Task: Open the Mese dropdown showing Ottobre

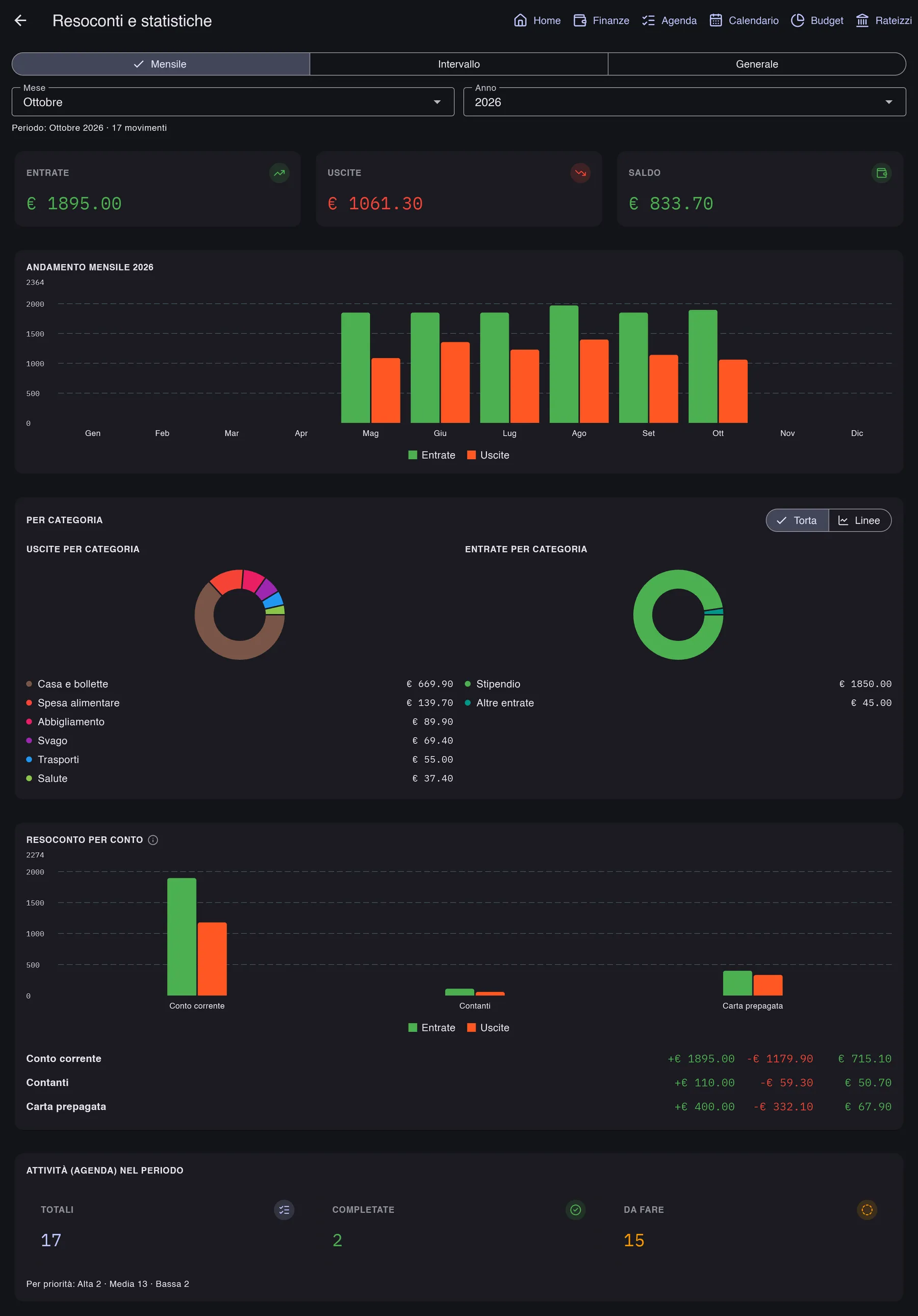Action: pos(233,102)
